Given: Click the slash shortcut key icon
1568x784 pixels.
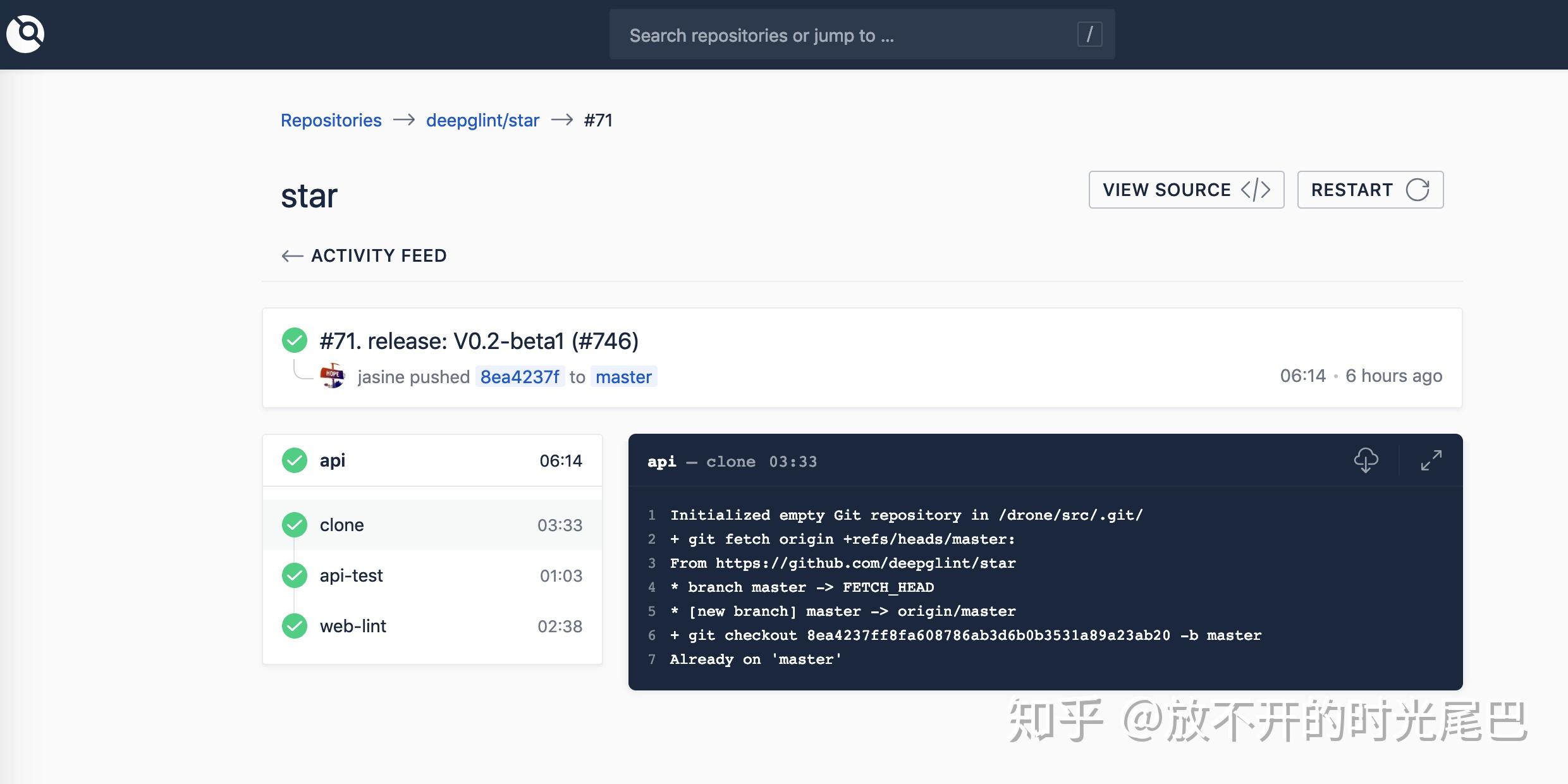Looking at the screenshot, I should tap(1089, 34).
